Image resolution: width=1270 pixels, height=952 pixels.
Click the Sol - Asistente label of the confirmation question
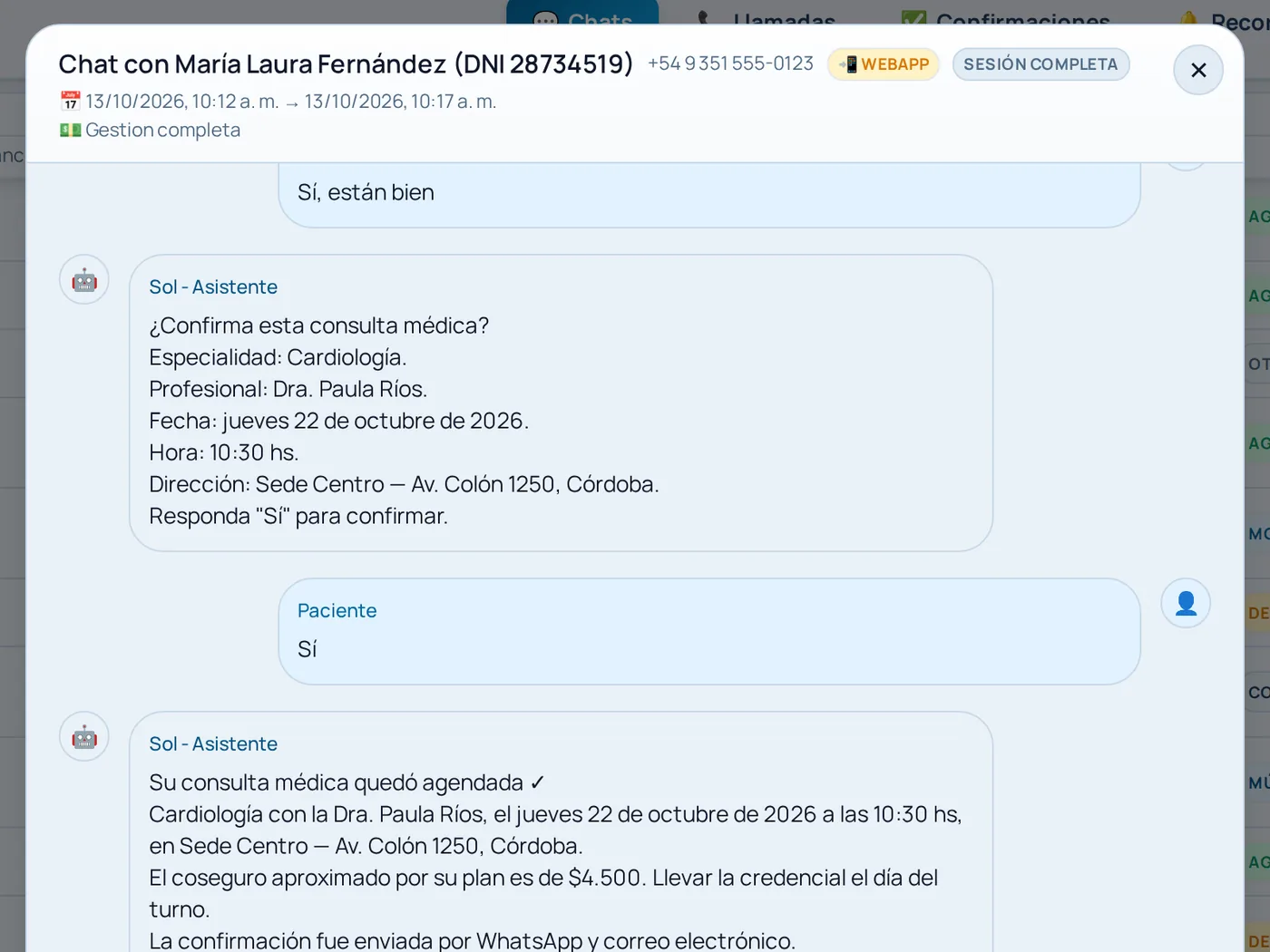click(213, 287)
